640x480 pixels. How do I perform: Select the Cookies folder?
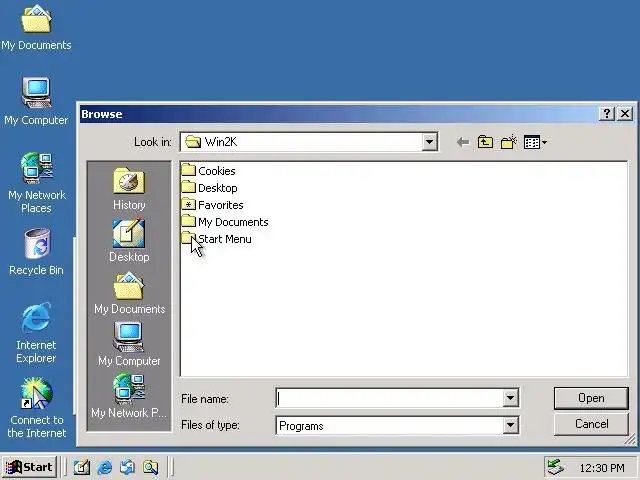pos(209,171)
